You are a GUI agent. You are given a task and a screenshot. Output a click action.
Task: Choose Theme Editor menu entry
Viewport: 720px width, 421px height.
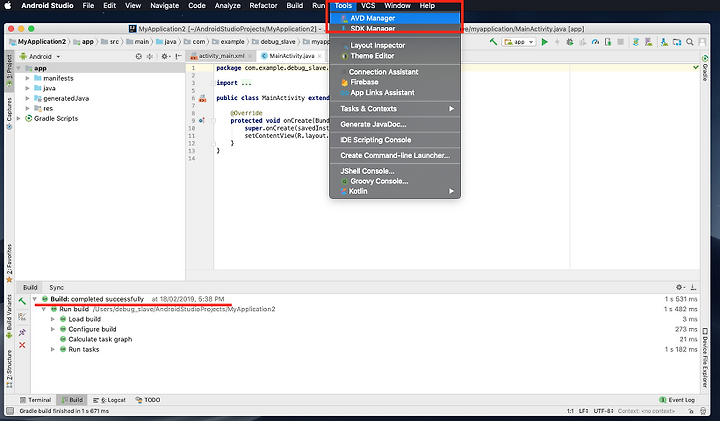(395, 56)
